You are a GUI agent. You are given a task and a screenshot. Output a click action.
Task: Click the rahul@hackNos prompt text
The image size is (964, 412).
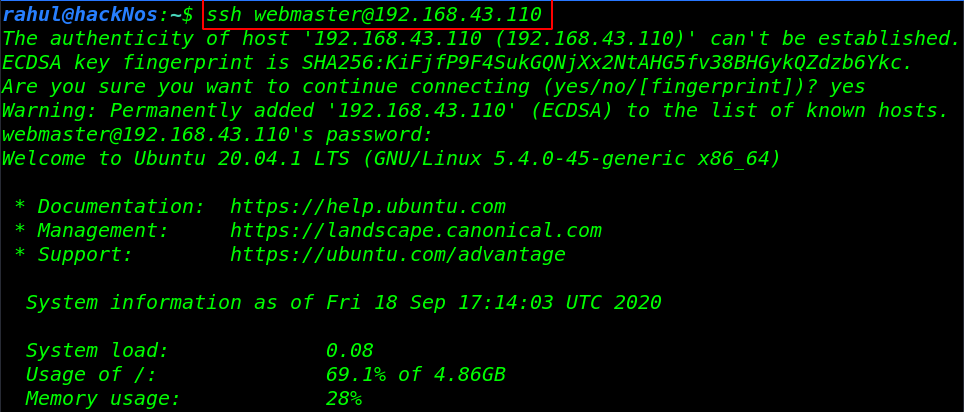[80, 15]
